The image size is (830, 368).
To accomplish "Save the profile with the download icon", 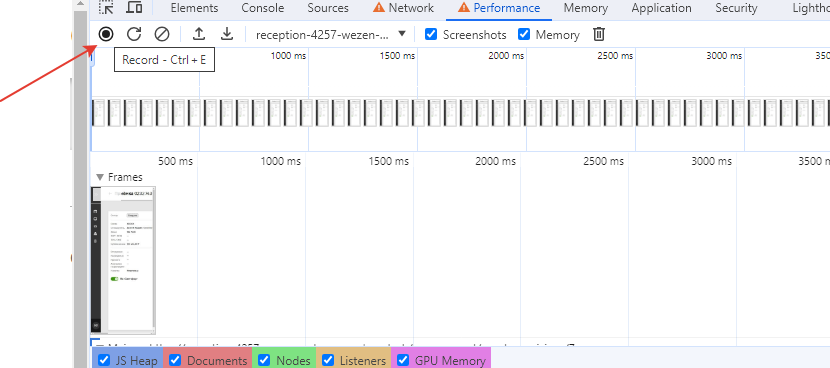I will tap(227, 34).
